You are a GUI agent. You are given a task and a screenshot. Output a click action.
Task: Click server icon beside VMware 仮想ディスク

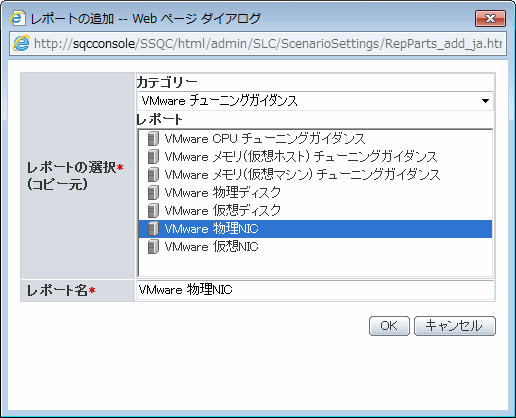pyautogui.click(x=153, y=211)
